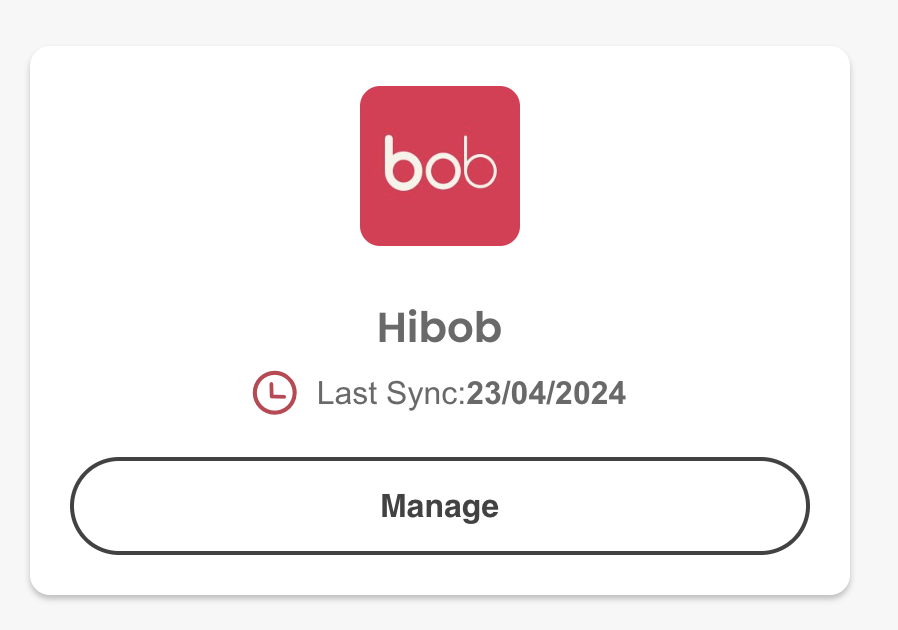Click the Manage button
898x630 pixels.
pyautogui.click(x=440, y=506)
